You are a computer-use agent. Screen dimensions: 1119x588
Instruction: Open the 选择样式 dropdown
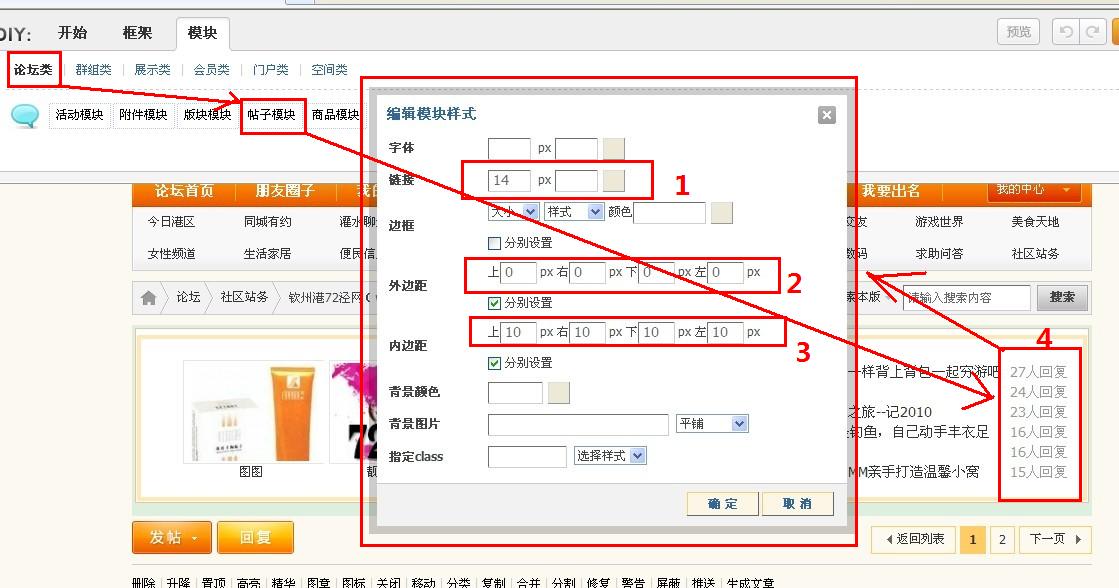[x=610, y=456]
